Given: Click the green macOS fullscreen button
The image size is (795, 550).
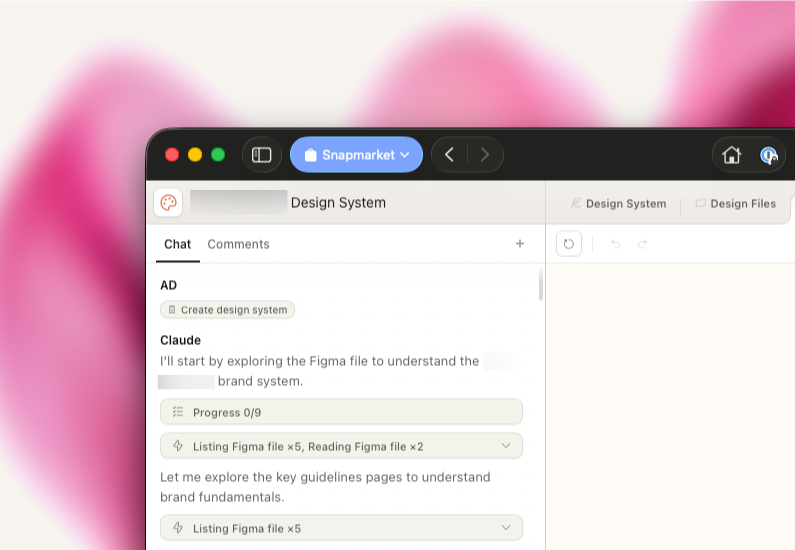Looking at the screenshot, I should [218, 155].
